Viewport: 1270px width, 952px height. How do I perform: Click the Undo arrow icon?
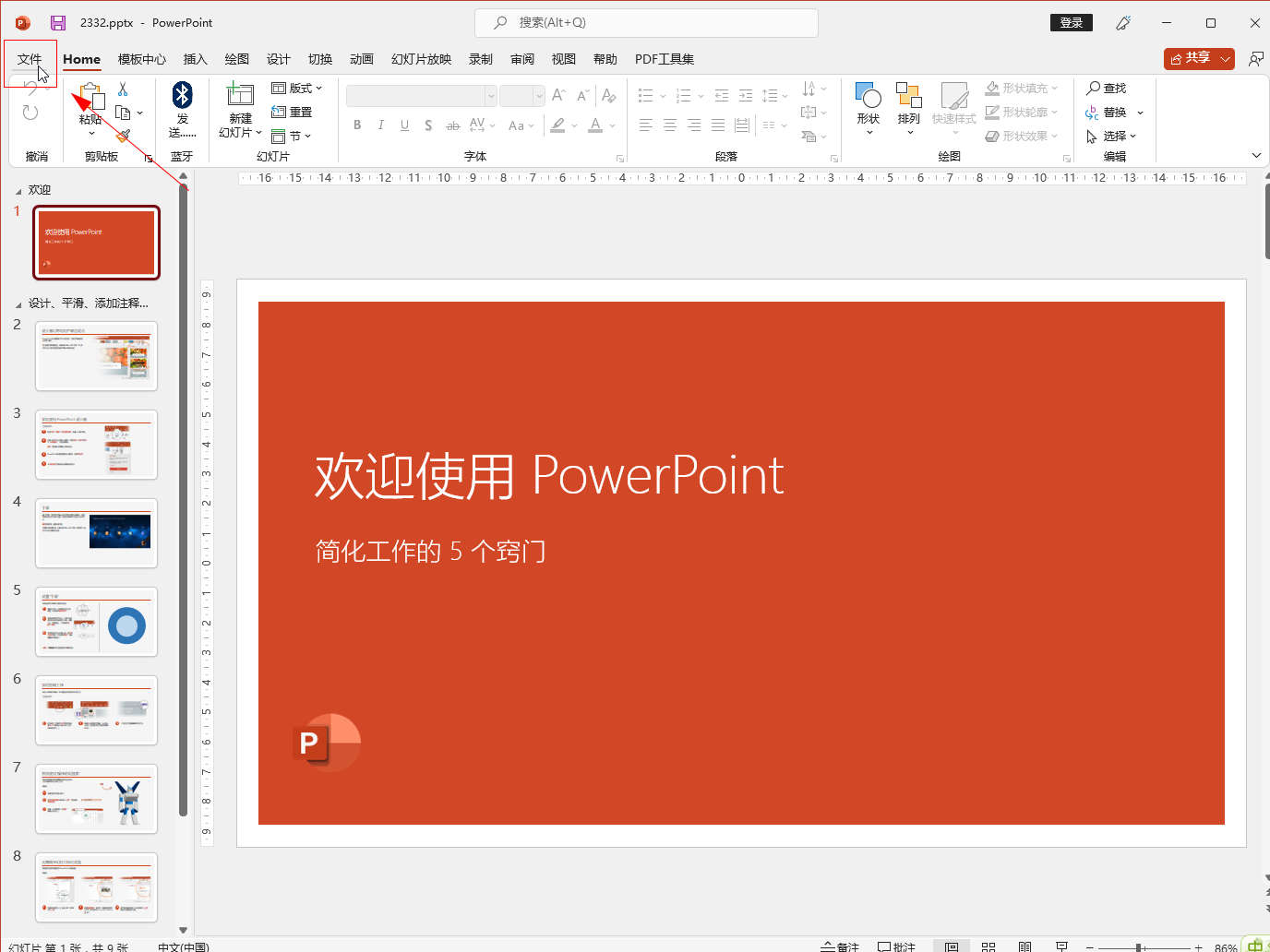click(x=30, y=89)
